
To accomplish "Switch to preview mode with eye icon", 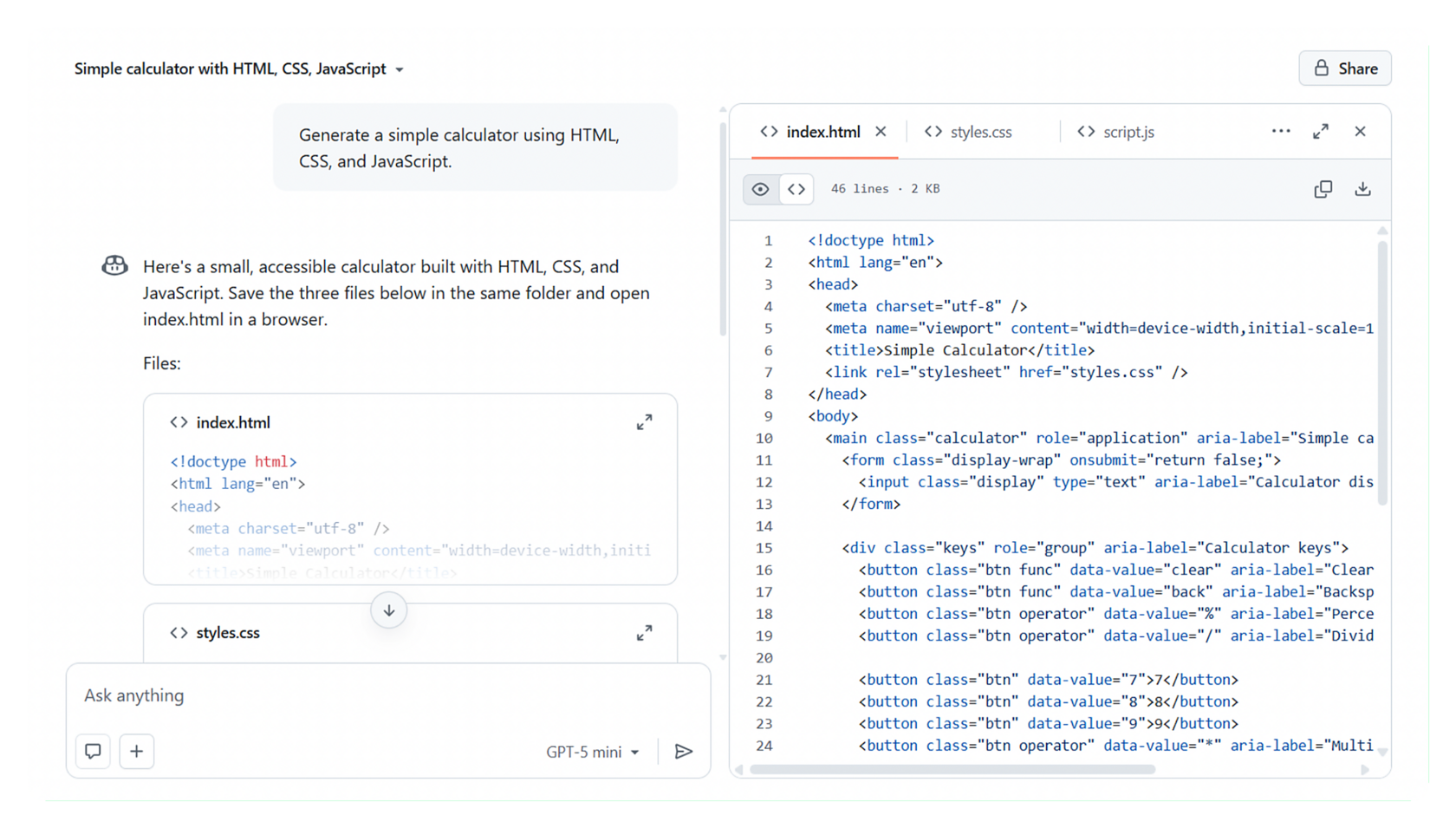I will [x=760, y=189].
